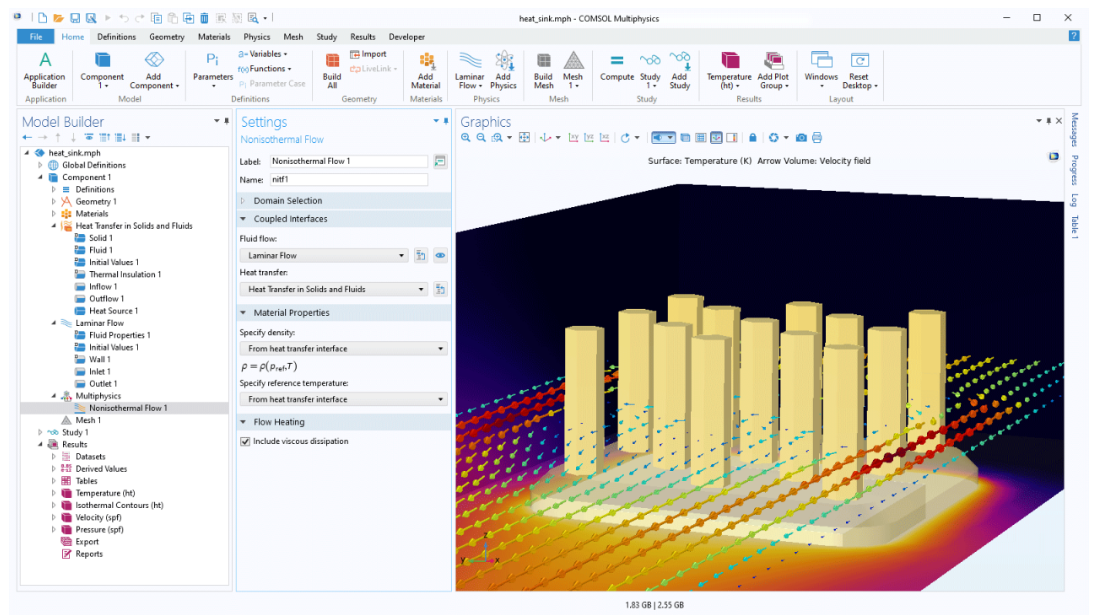This screenshot has height=615, width=1093.
Task: Open the Fluid flow dropdown
Action: 323,256
